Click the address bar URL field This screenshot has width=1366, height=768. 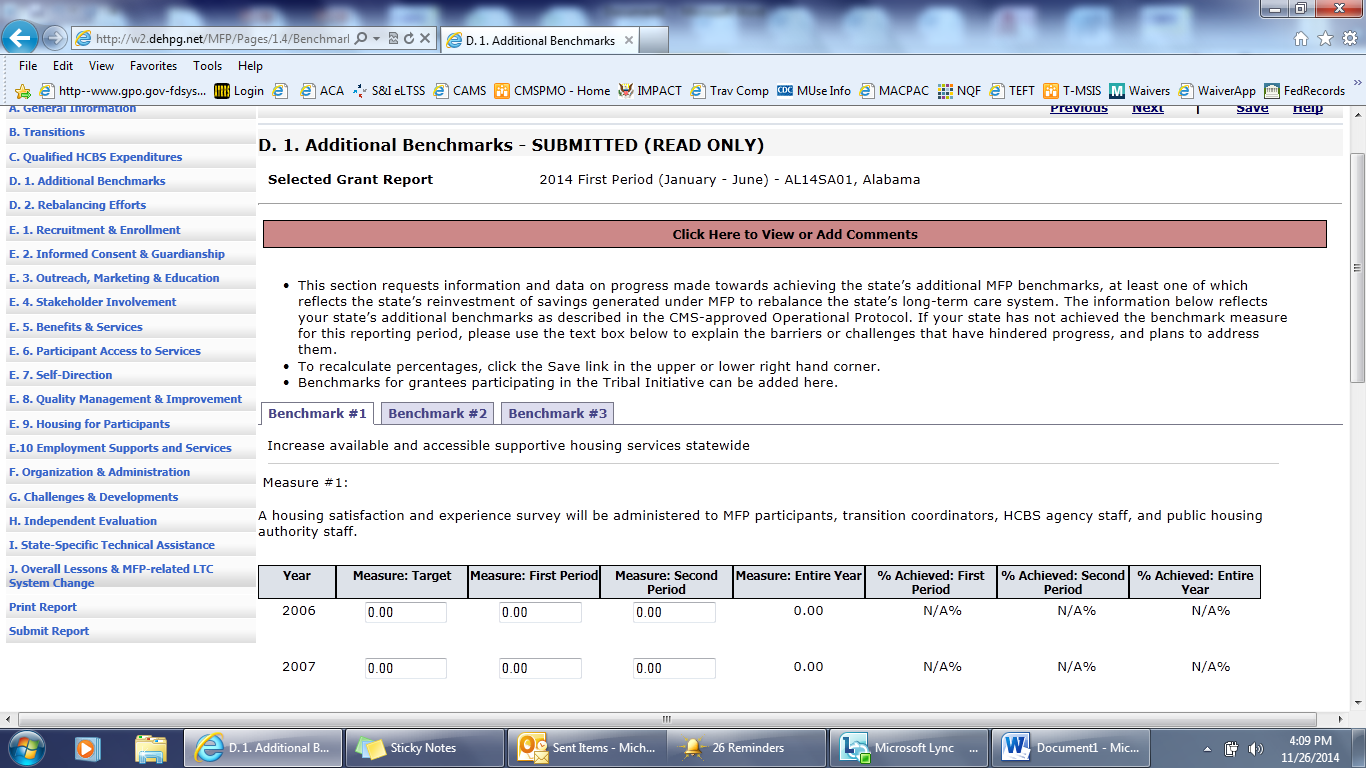pos(222,39)
